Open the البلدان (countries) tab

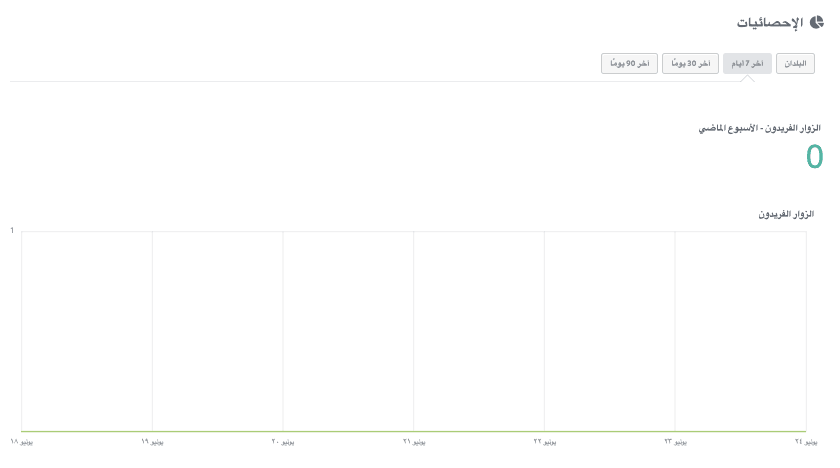coord(795,64)
